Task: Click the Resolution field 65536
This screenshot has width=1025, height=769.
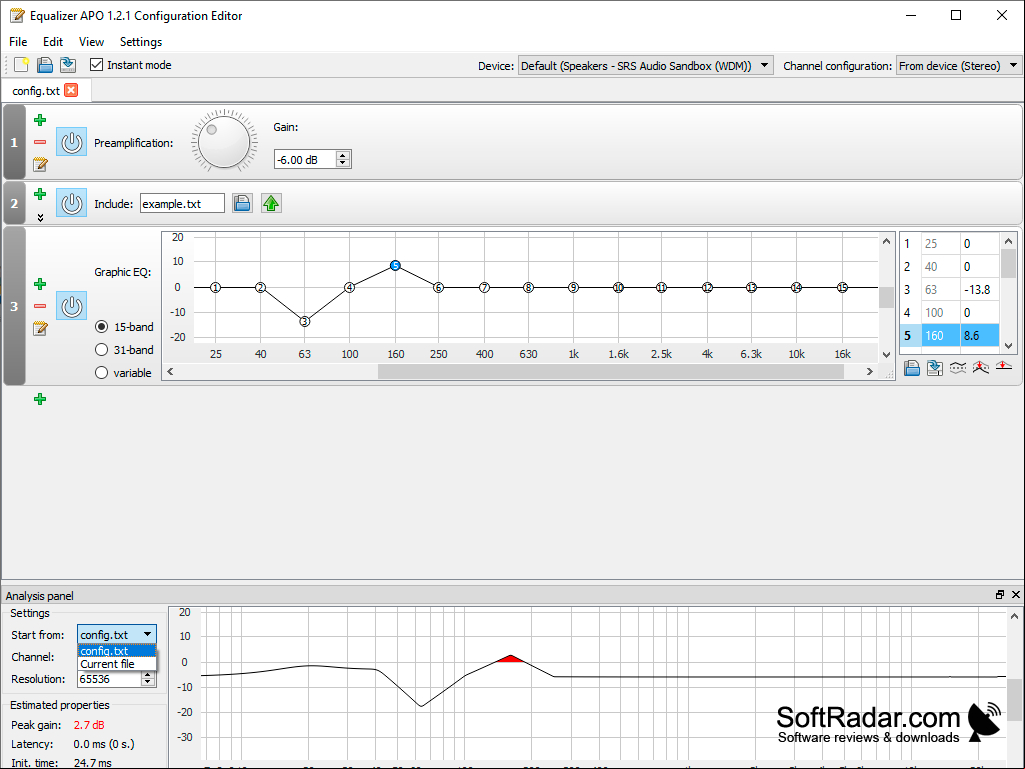Action: pyautogui.click(x=109, y=679)
